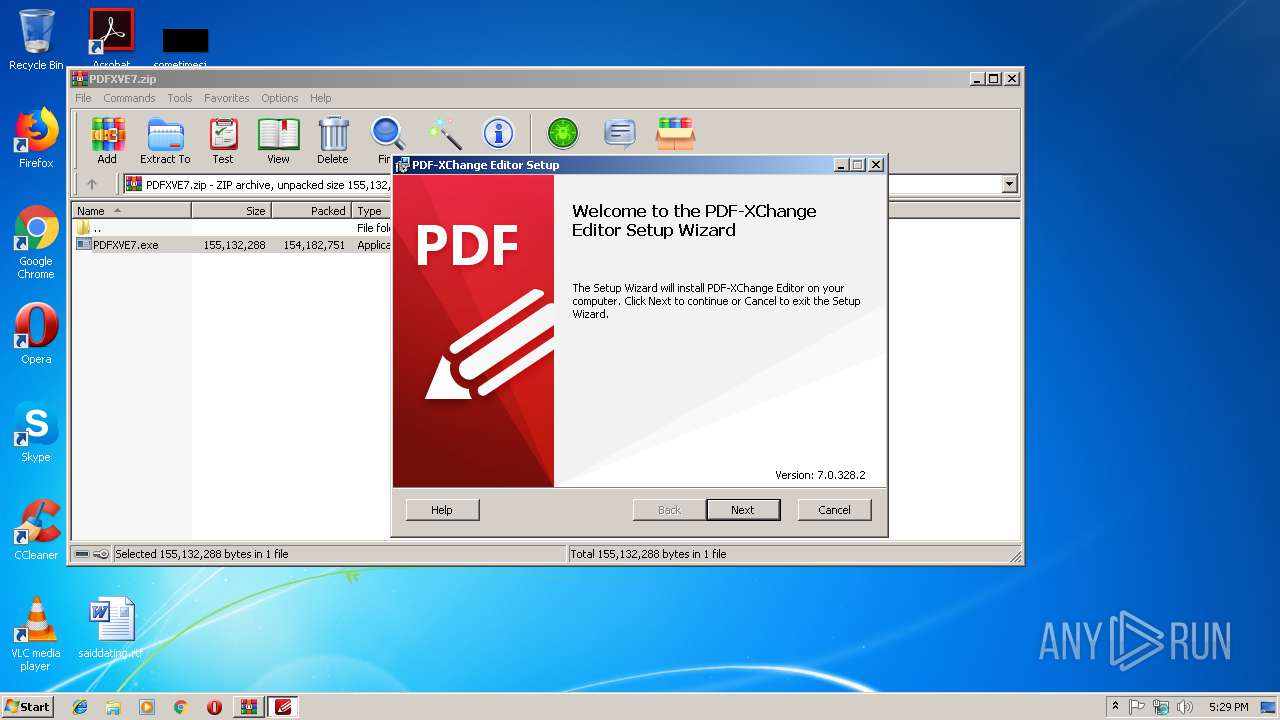
Task: Sort file list by Type column
Action: (371, 211)
